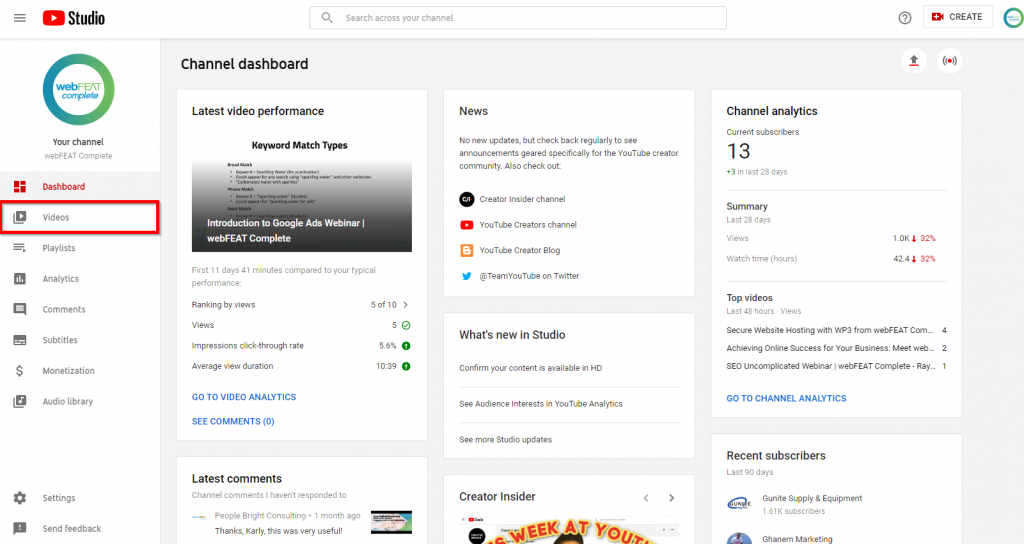
Task: Click the Dashboard grid icon
Action: pyautogui.click(x=20, y=187)
